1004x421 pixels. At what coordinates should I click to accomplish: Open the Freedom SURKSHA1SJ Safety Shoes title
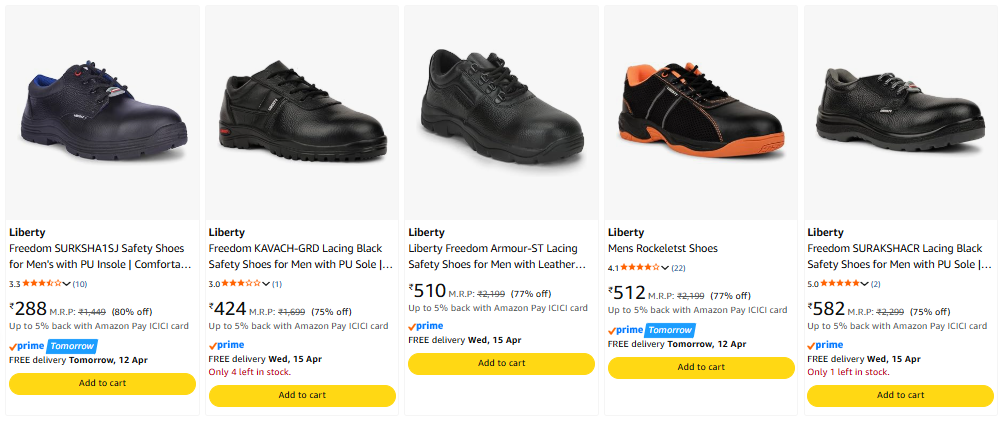102,256
